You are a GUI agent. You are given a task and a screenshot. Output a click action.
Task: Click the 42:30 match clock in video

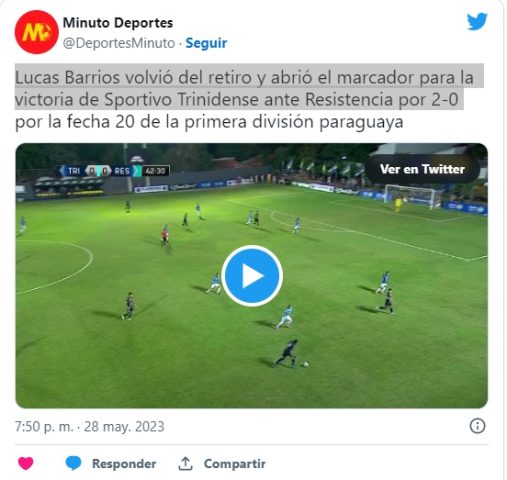(x=156, y=171)
